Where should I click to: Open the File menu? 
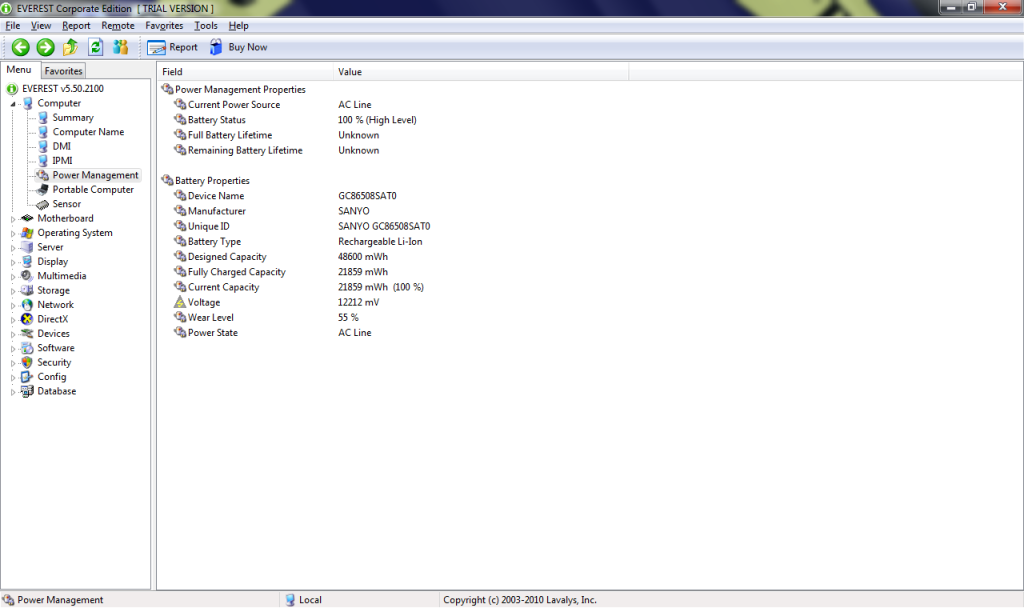click(12, 25)
